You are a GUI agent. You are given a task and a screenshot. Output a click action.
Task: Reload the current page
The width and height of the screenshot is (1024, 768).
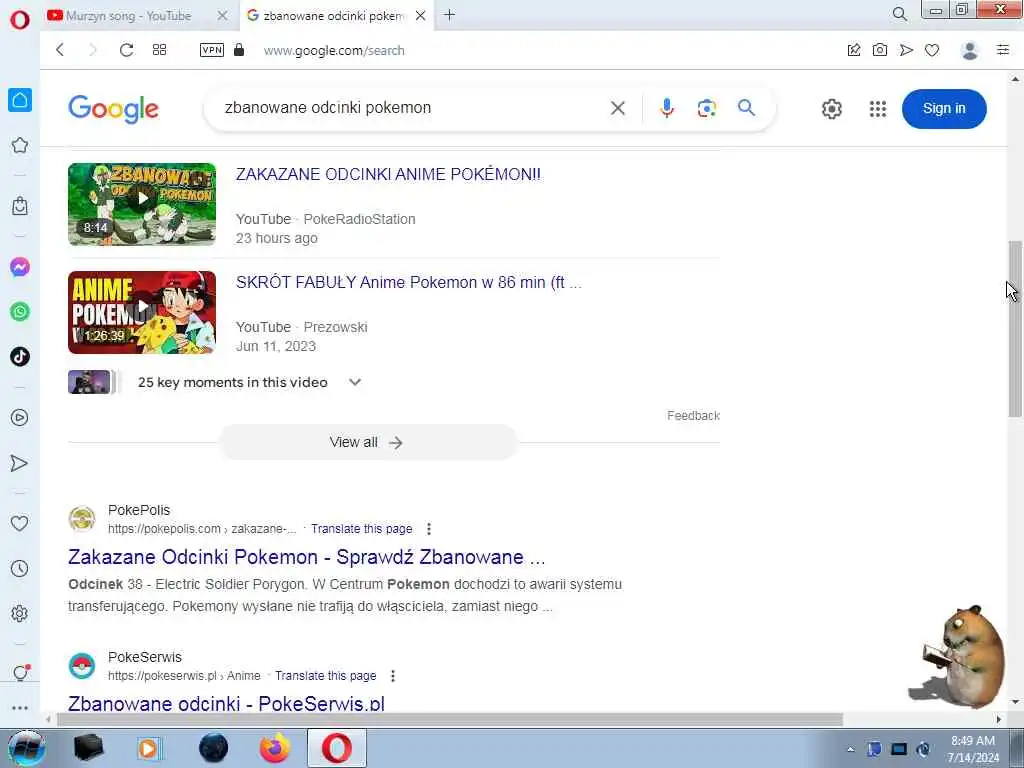[x=126, y=50]
